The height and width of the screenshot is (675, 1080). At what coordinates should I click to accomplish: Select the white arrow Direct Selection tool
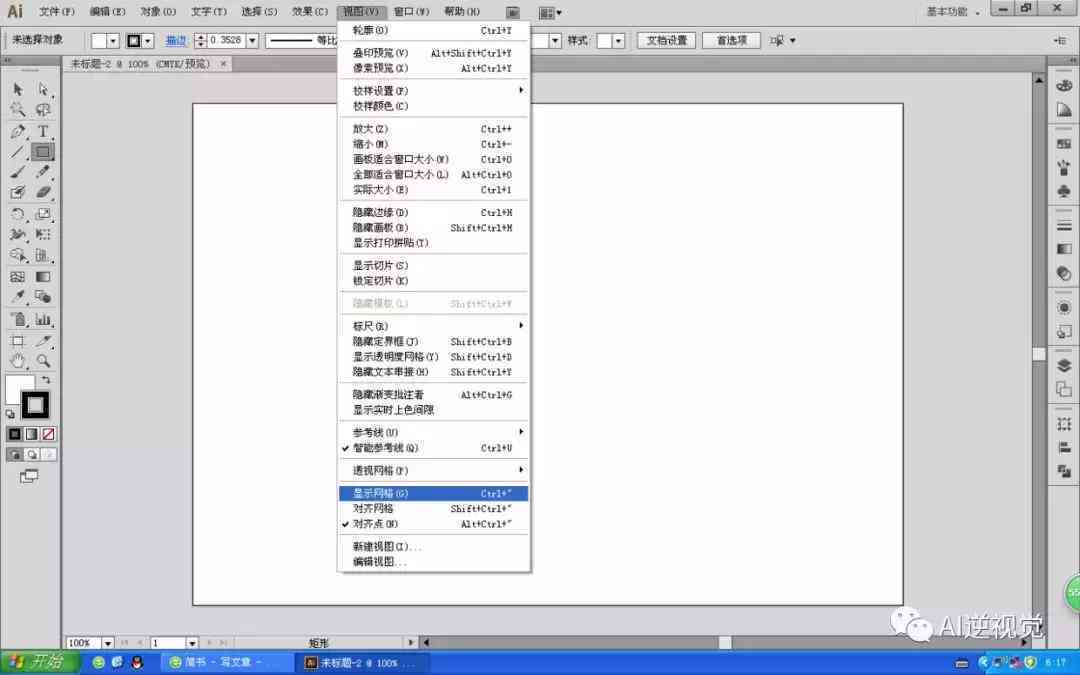point(43,90)
